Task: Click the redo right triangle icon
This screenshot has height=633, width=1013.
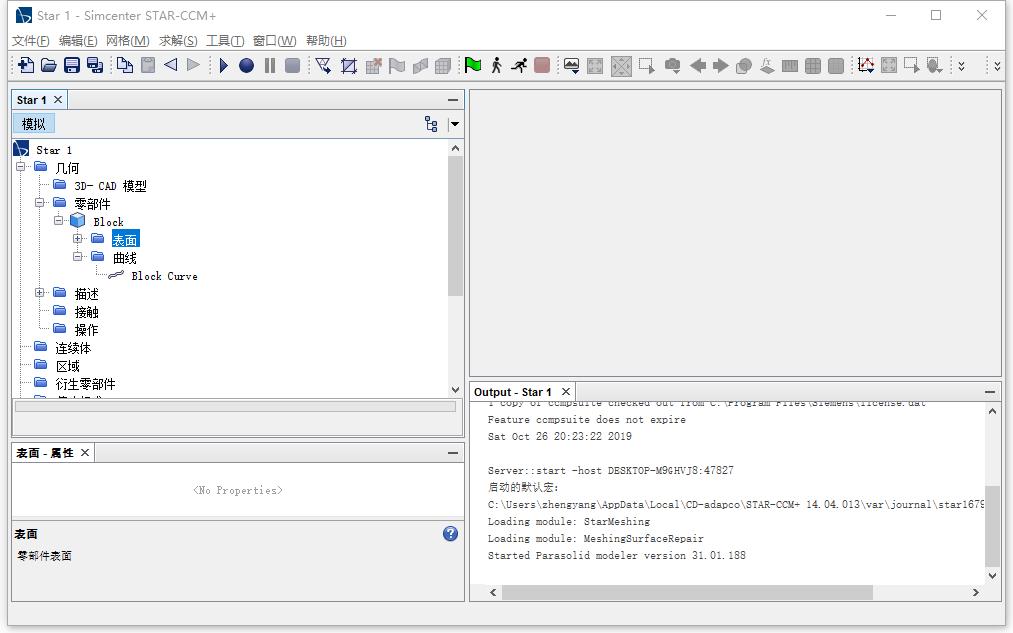Action: [x=193, y=65]
